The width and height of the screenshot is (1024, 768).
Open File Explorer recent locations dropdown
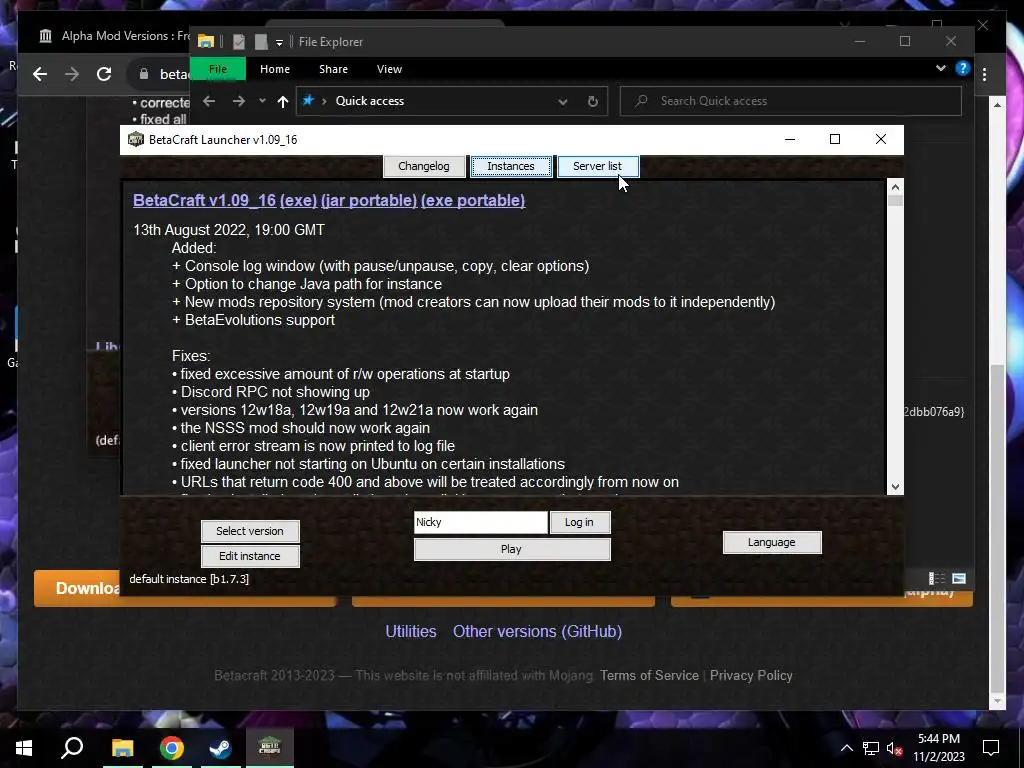(262, 101)
